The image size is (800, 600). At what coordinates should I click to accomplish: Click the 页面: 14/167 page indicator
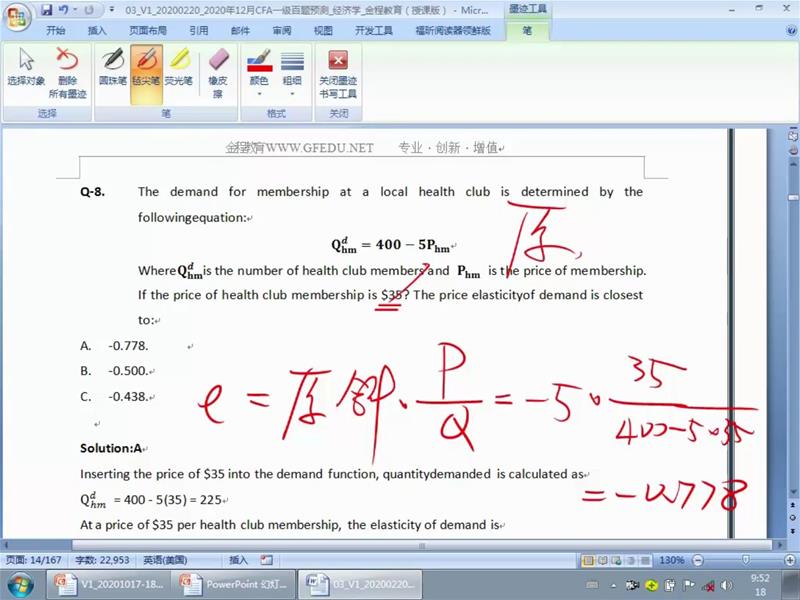tap(34, 560)
